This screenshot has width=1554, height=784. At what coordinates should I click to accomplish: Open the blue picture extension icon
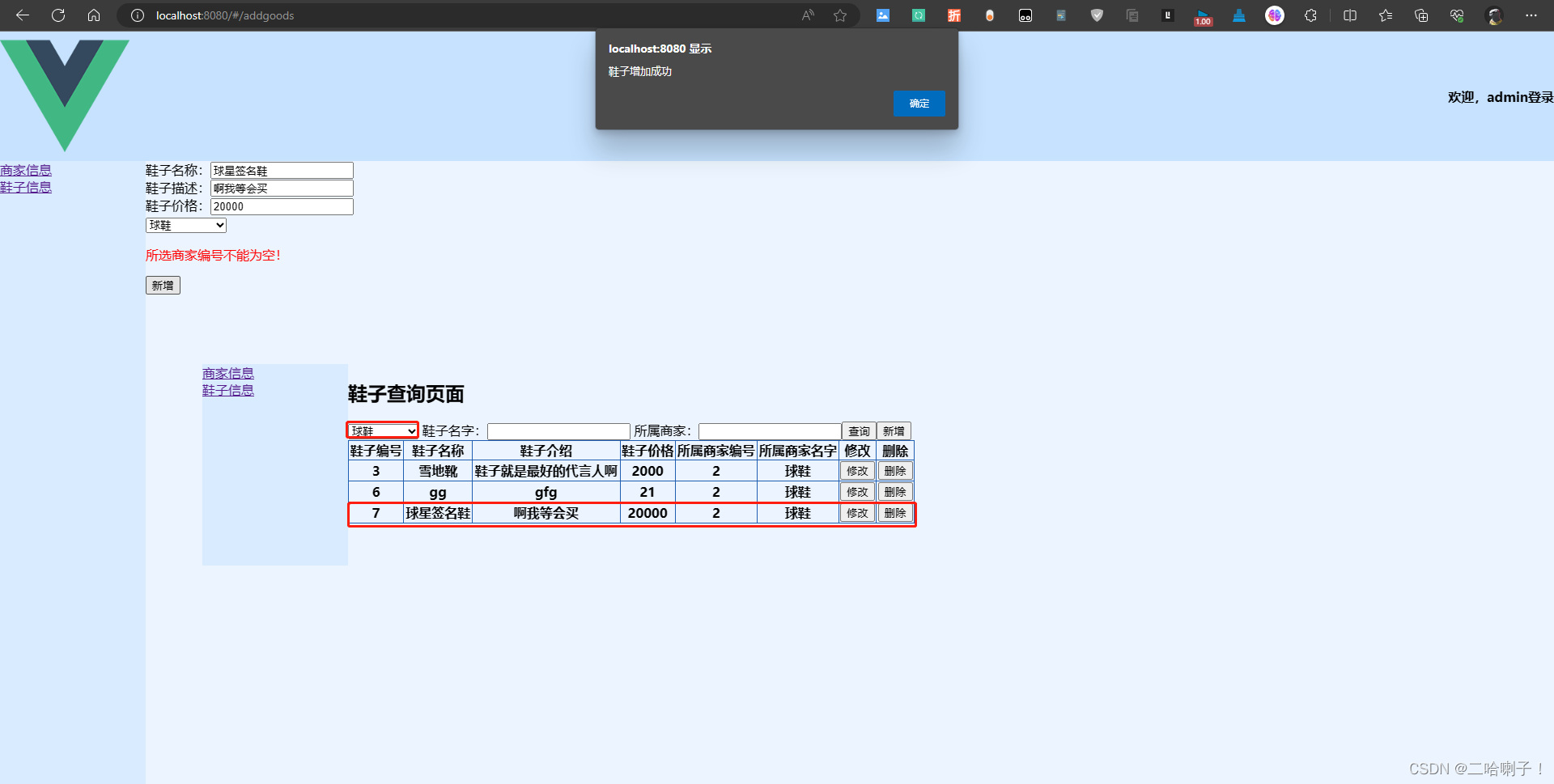pyautogui.click(x=883, y=15)
